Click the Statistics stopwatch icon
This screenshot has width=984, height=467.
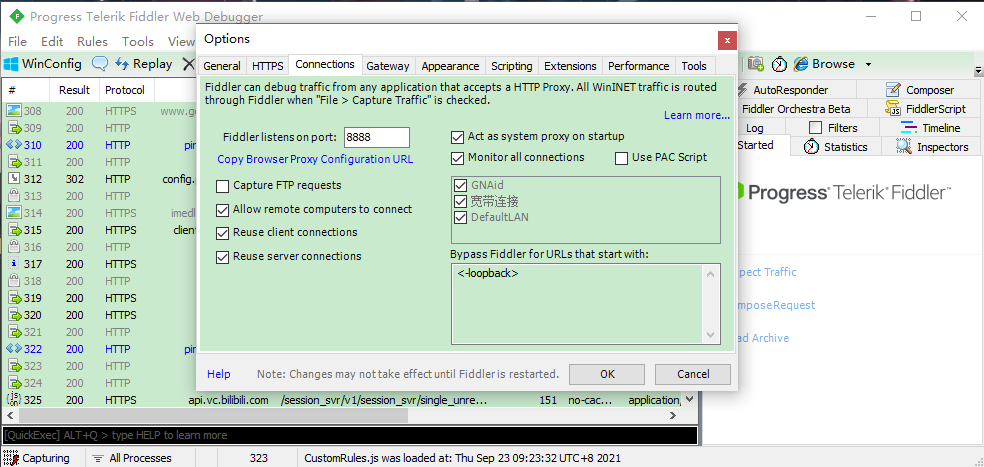coord(811,147)
